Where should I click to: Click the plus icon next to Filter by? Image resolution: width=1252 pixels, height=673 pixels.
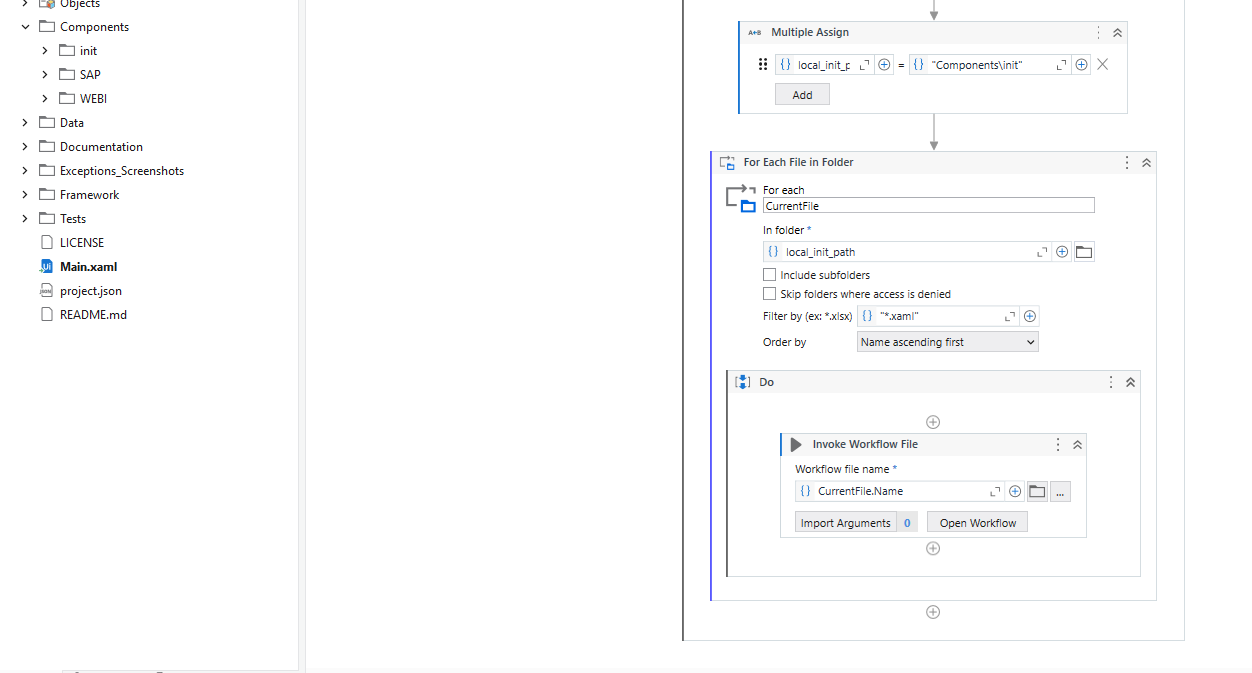(1030, 315)
